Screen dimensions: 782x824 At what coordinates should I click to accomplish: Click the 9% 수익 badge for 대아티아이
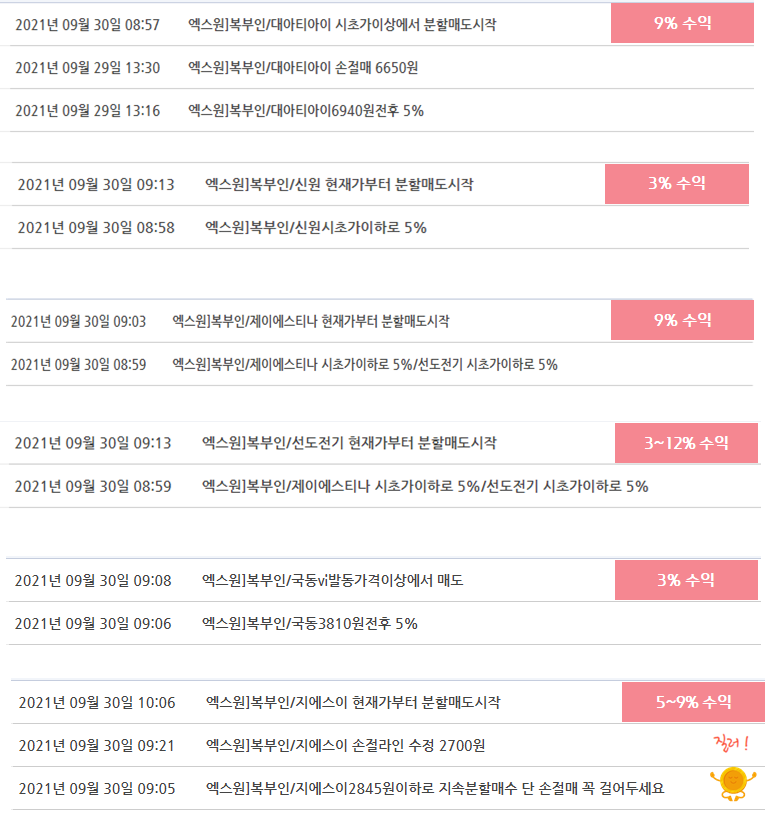(x=682, y=23)
